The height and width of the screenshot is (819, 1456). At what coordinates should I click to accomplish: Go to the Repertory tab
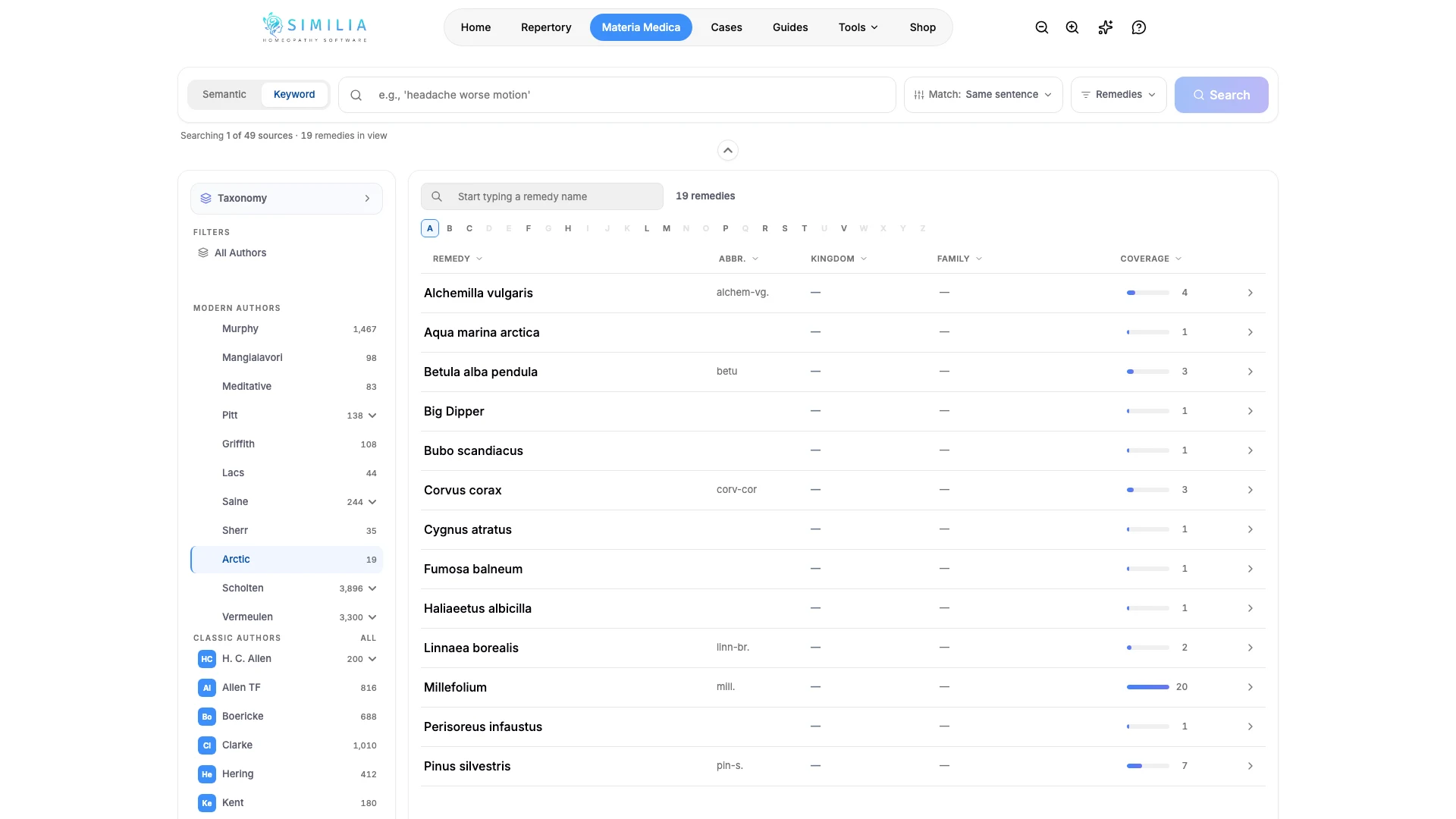click(546, 27)
